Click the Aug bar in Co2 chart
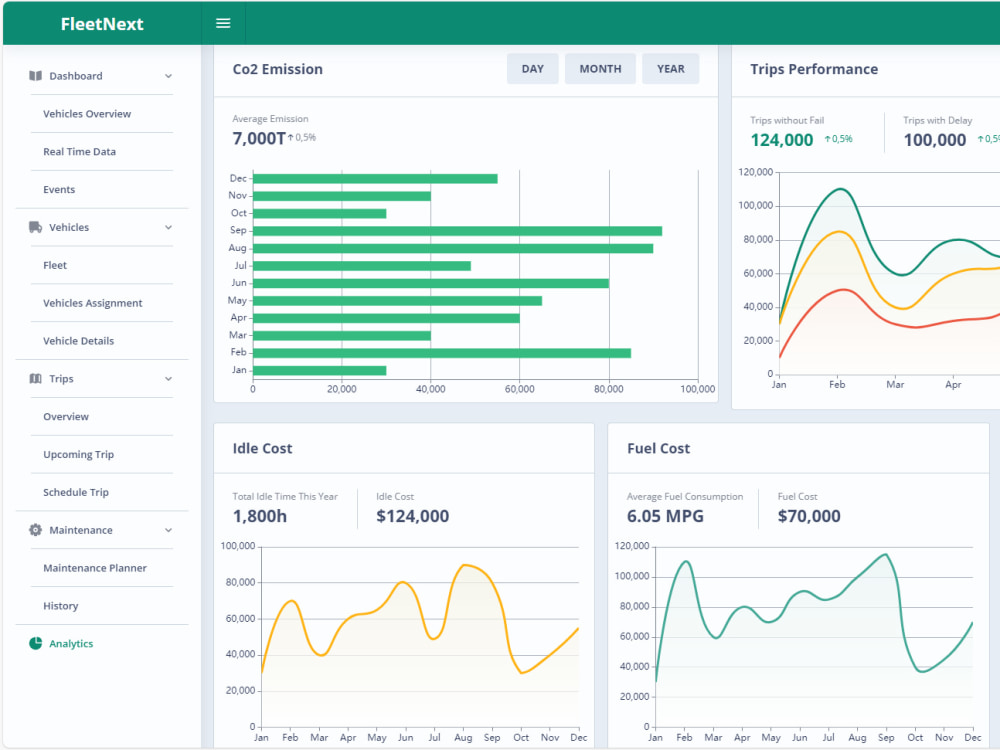 [453, 248]
